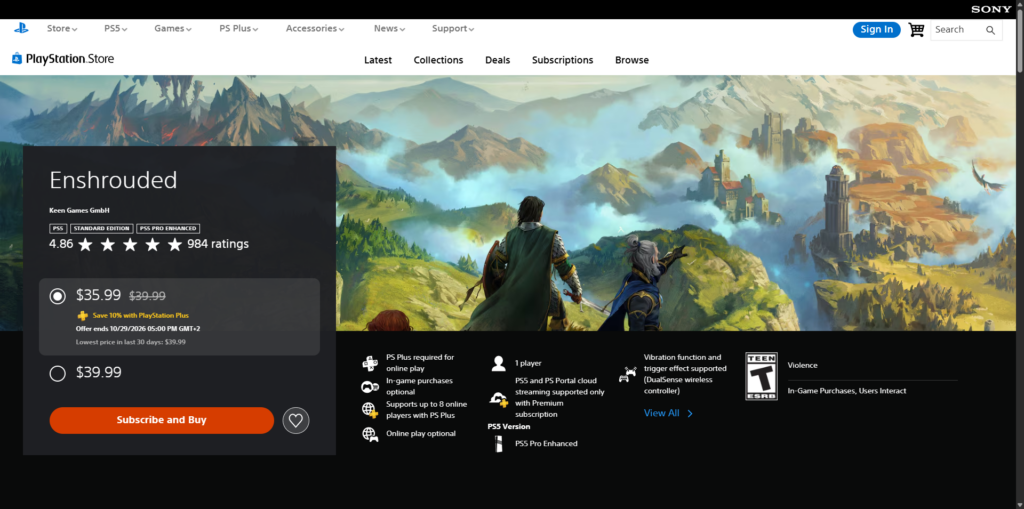Click the 1 player person icon
This screenshot has width=1024, height=509.
(499, 363)
